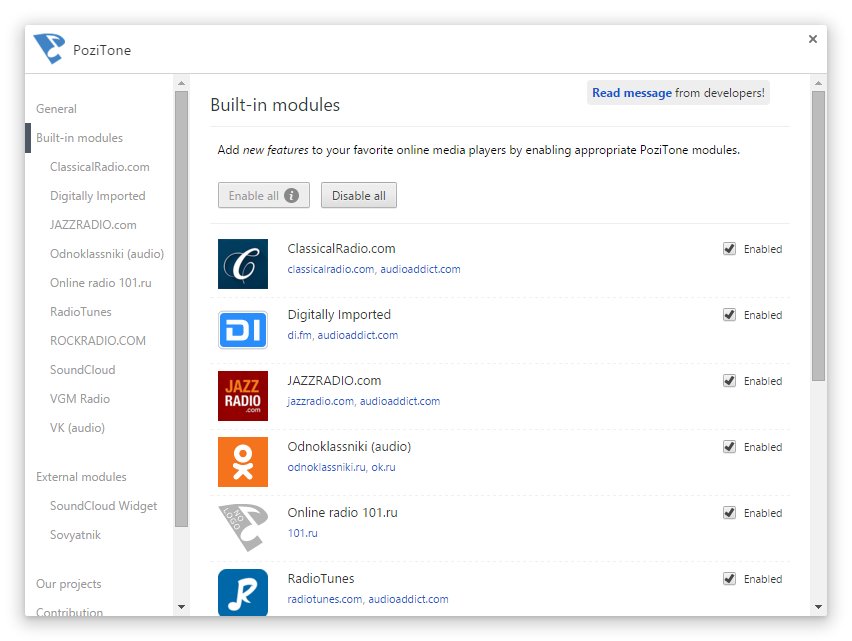
Task: Navigate to VK (audio) in sidebar
Action: click(x=77, y=428)
